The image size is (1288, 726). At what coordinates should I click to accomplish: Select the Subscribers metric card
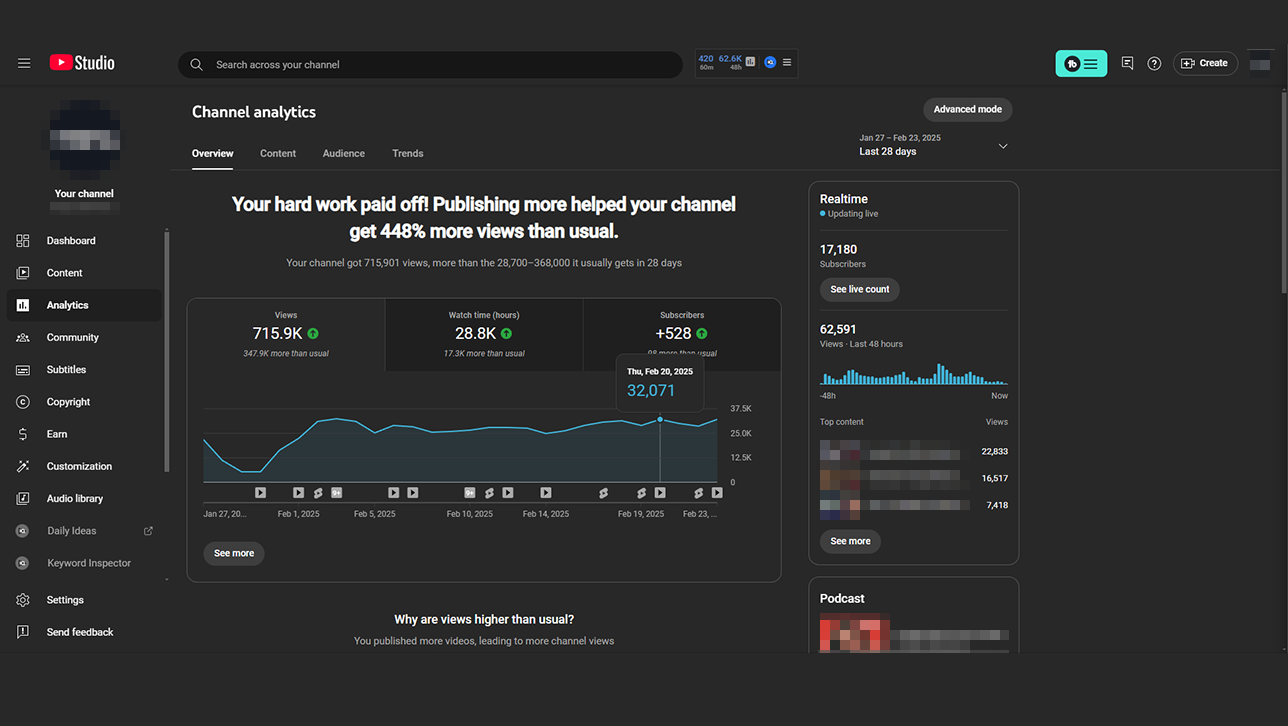[681, 335]
